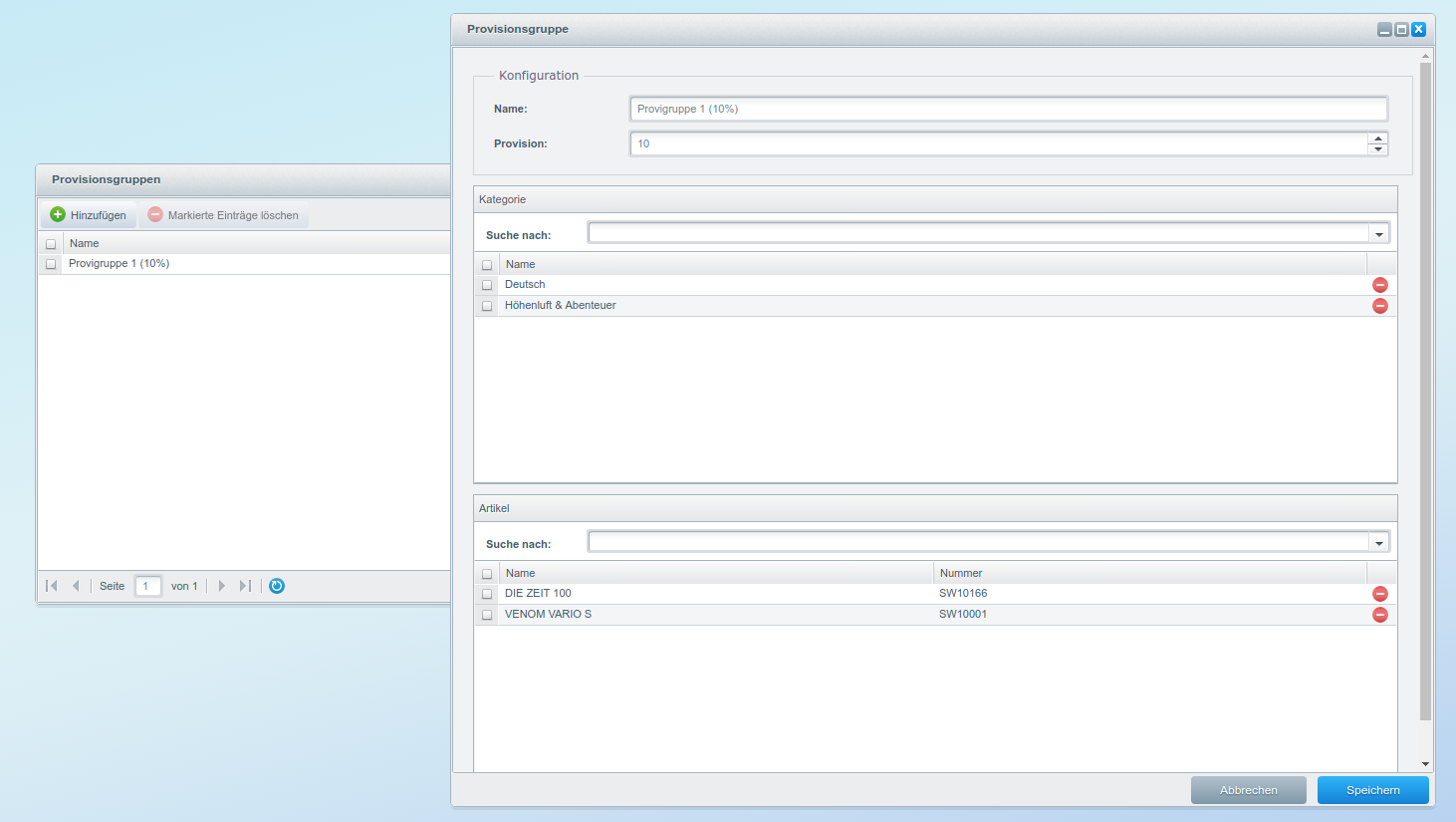Click scrollbar down arrow in Provisionsgruppe window
The image size is (1456, 822).
pos(1426,764)
